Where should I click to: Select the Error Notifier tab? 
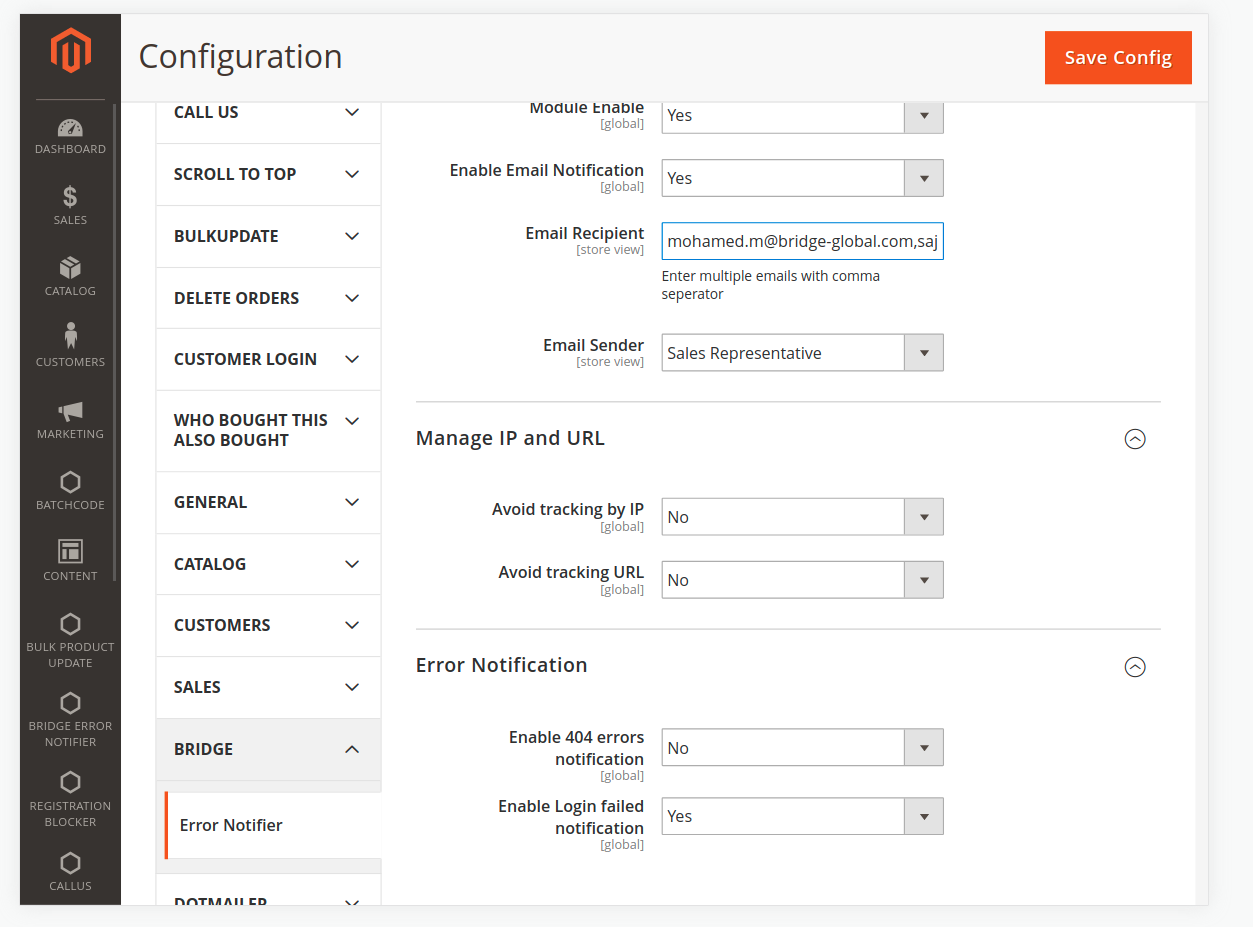(x=231, y=825)
